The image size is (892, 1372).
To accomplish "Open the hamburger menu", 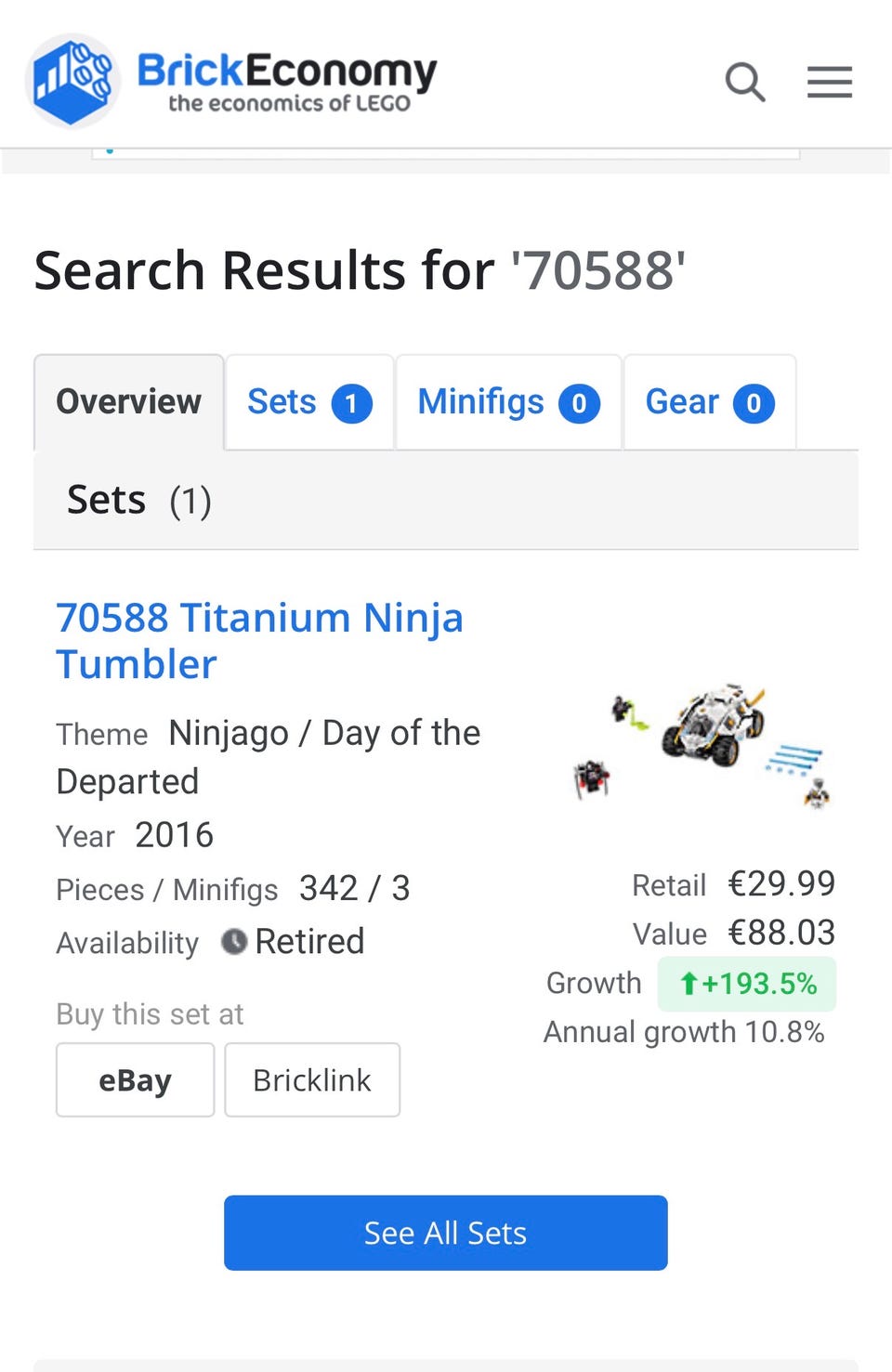I will (x=829, y=83).
